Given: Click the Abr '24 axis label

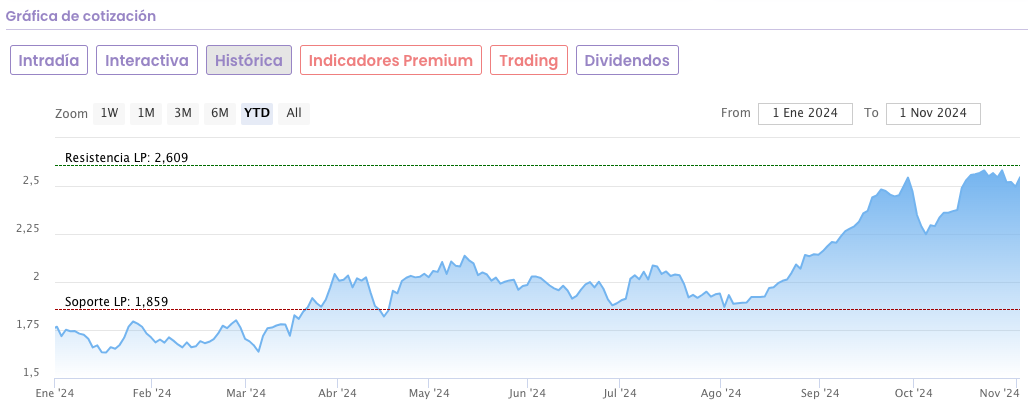Looking at the screenshot, I should [337, 394].
